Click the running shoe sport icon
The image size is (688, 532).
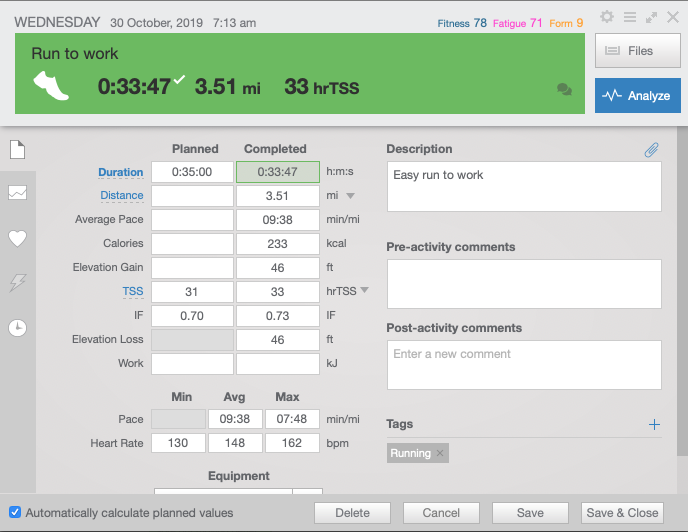coord(51,86)
